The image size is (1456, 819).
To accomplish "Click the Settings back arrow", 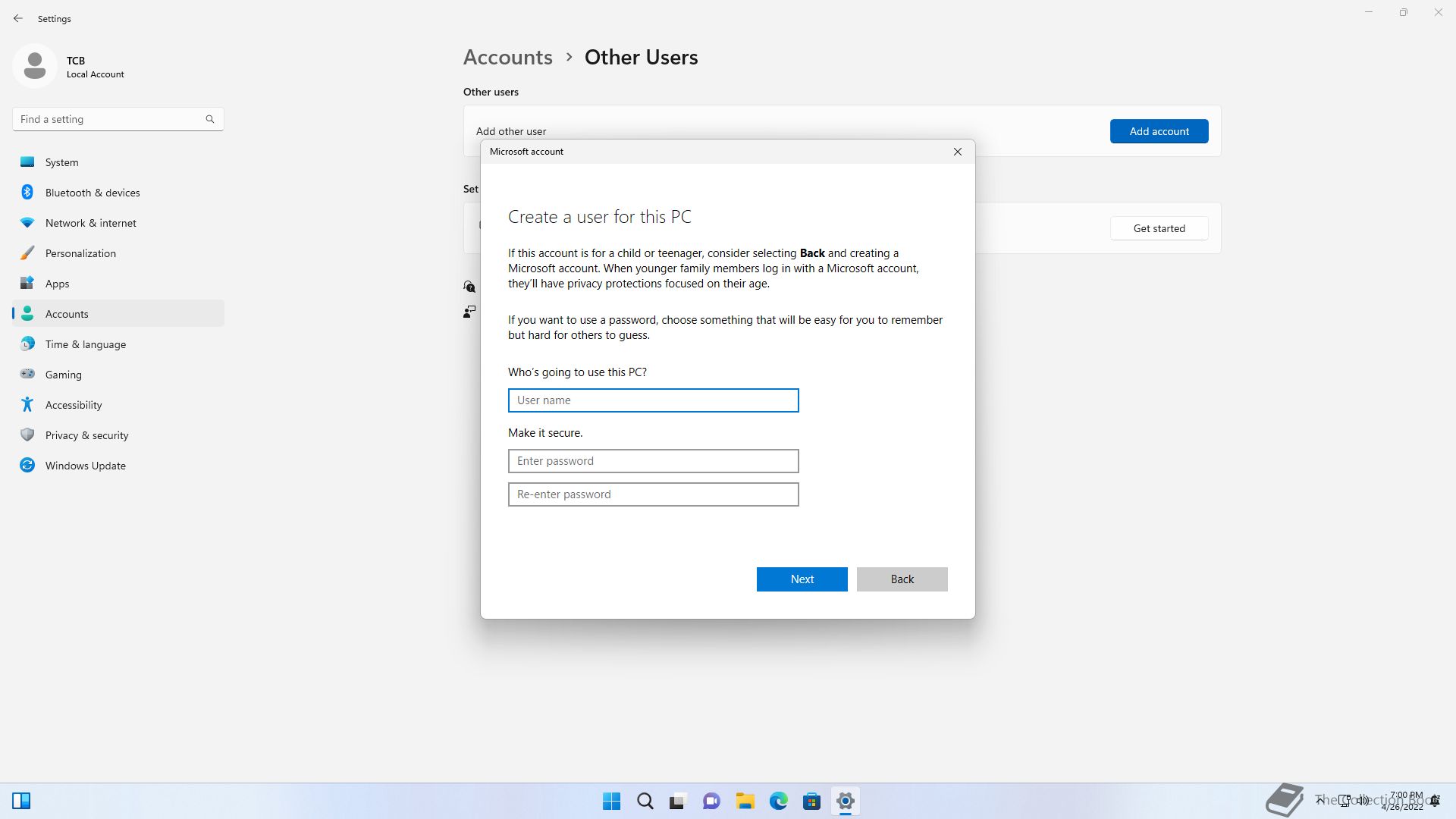I will point(18,18).
